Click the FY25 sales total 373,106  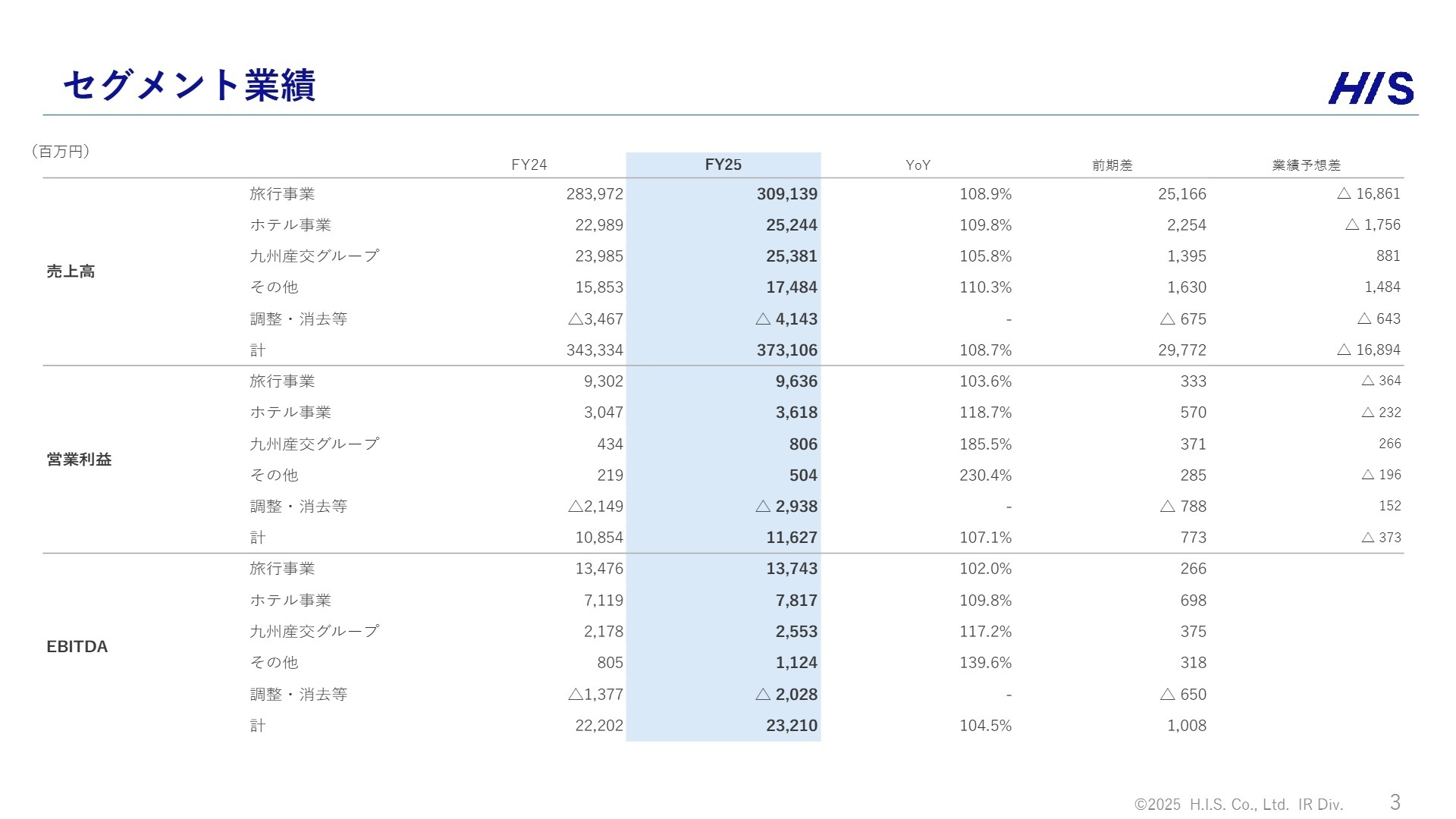click(786, 350)
